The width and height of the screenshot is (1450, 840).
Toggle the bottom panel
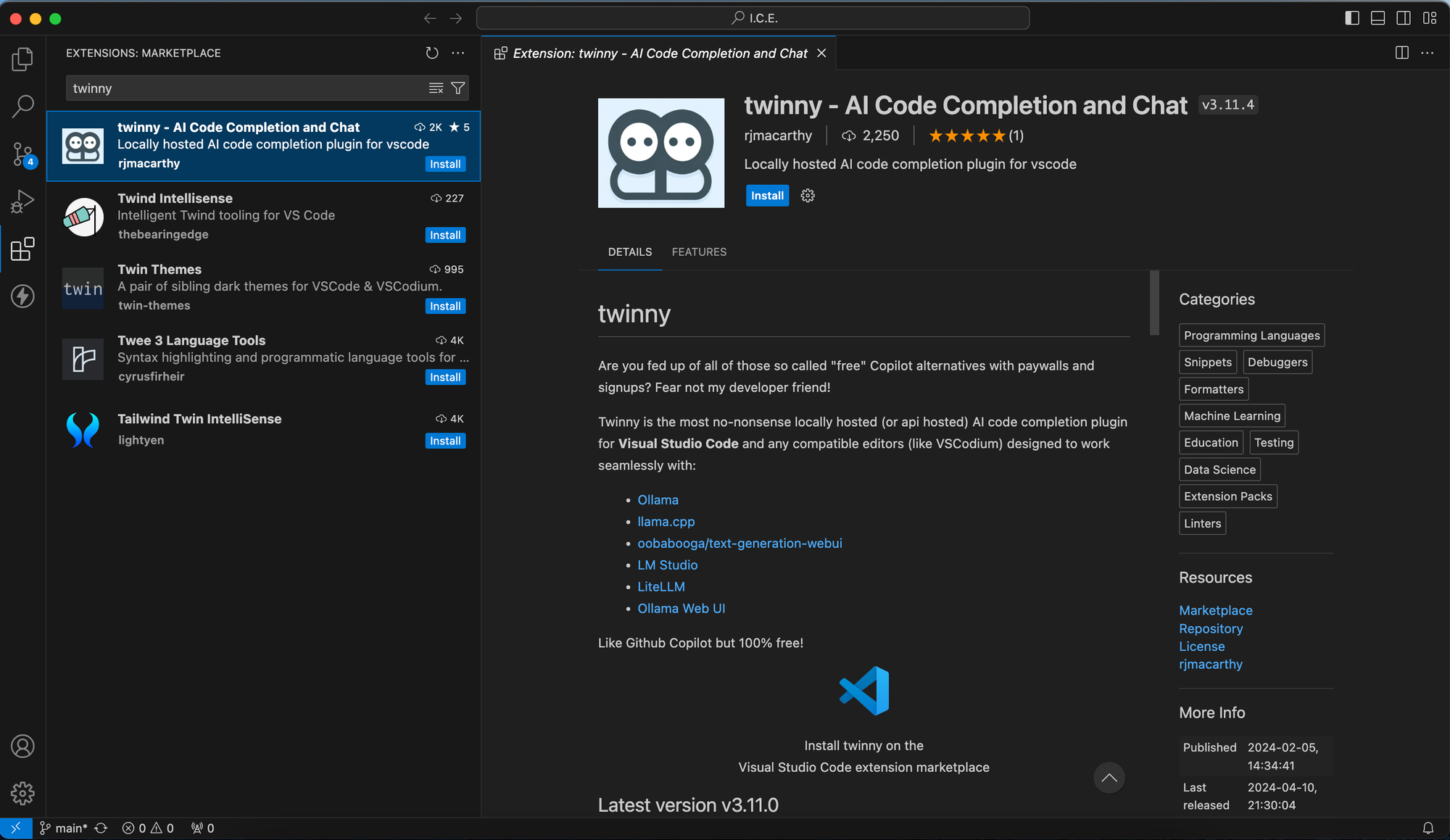pos(1378,18)
